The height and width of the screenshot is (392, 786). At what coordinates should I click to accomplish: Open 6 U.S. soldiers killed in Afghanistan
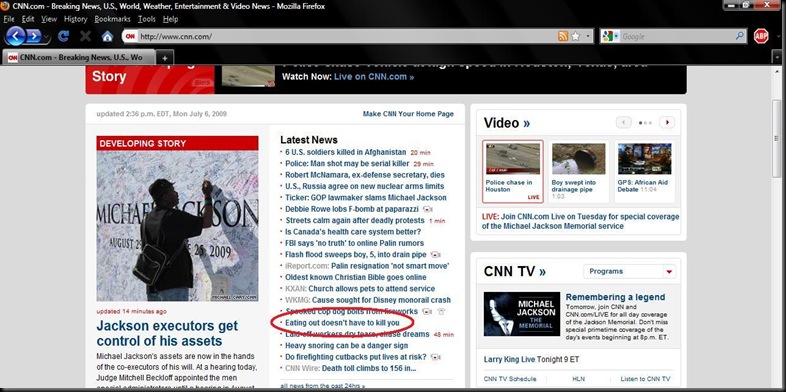pyautogui.click(x=345, y=152)
